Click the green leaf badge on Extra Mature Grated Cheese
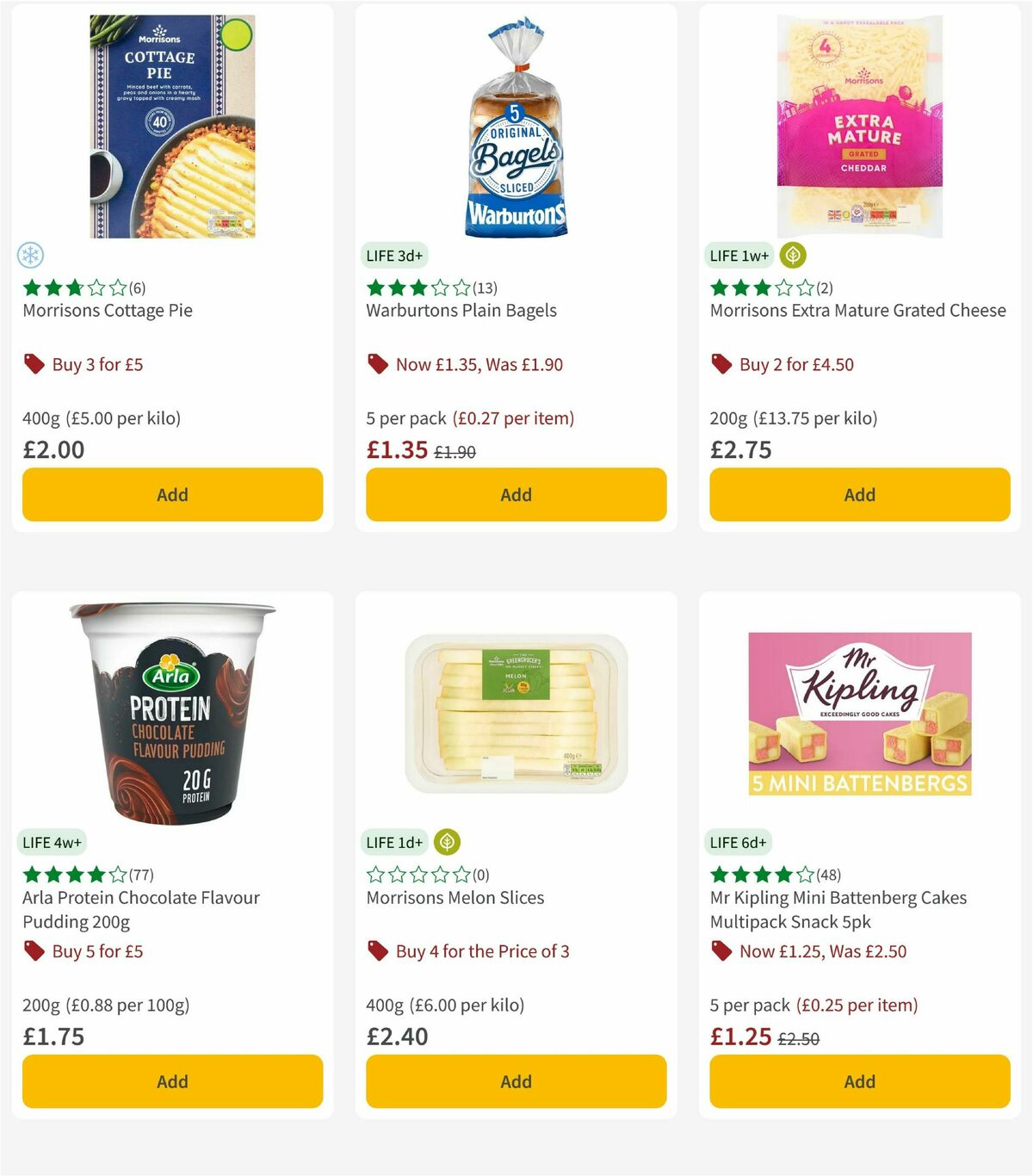 click(x=791, y=255)
